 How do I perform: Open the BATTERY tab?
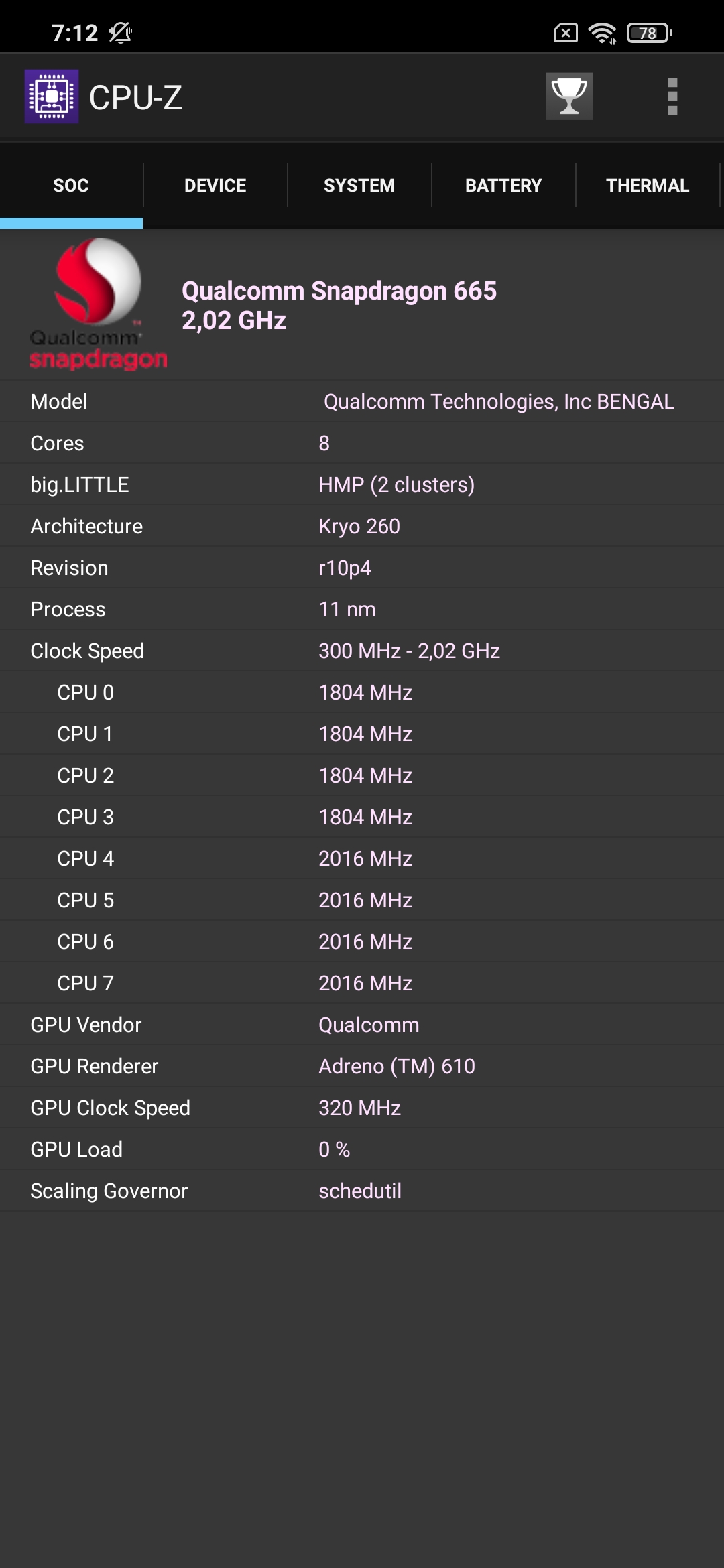pyautogui.click(x=503, y=186)
